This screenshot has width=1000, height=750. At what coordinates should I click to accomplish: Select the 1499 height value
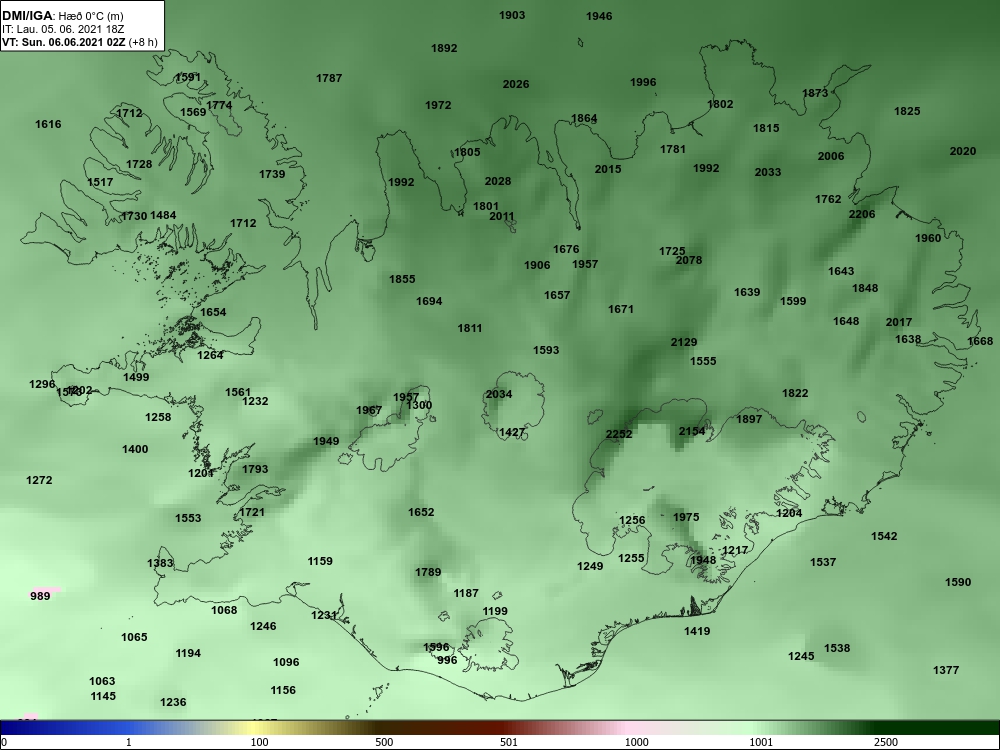[x=136, y=378]
